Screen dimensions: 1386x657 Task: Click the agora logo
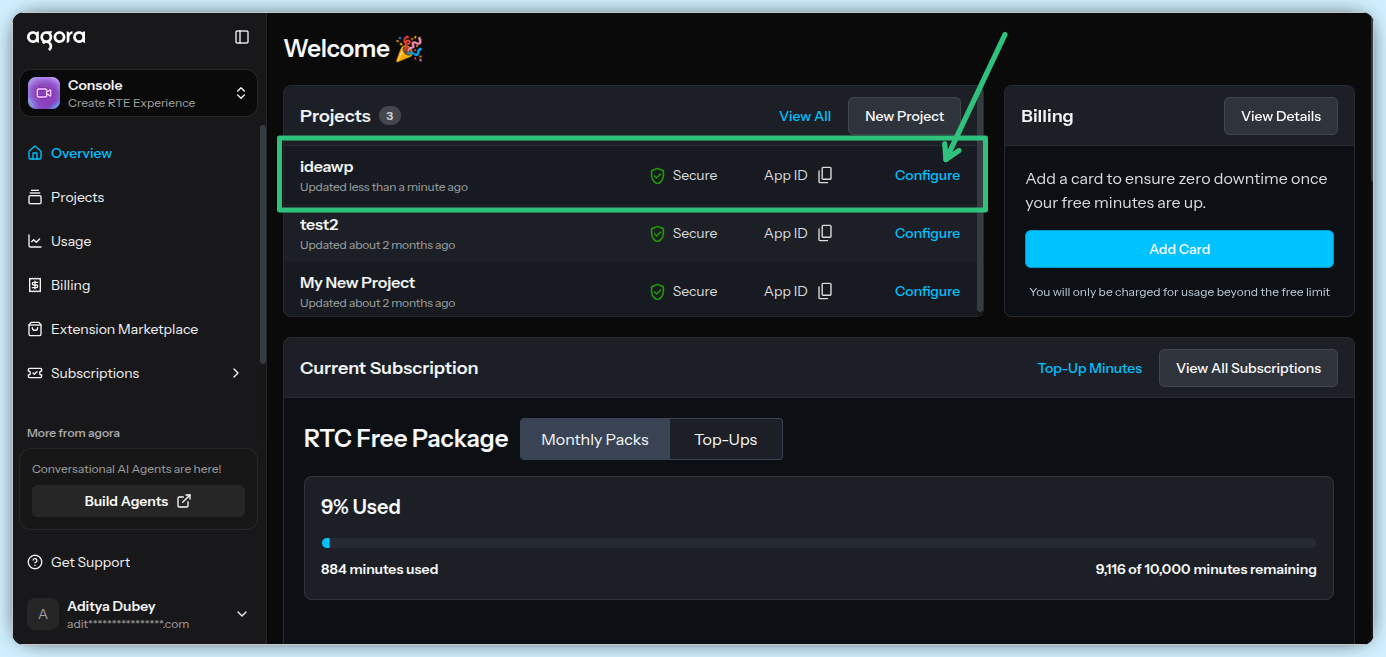[x=56, y=38]
